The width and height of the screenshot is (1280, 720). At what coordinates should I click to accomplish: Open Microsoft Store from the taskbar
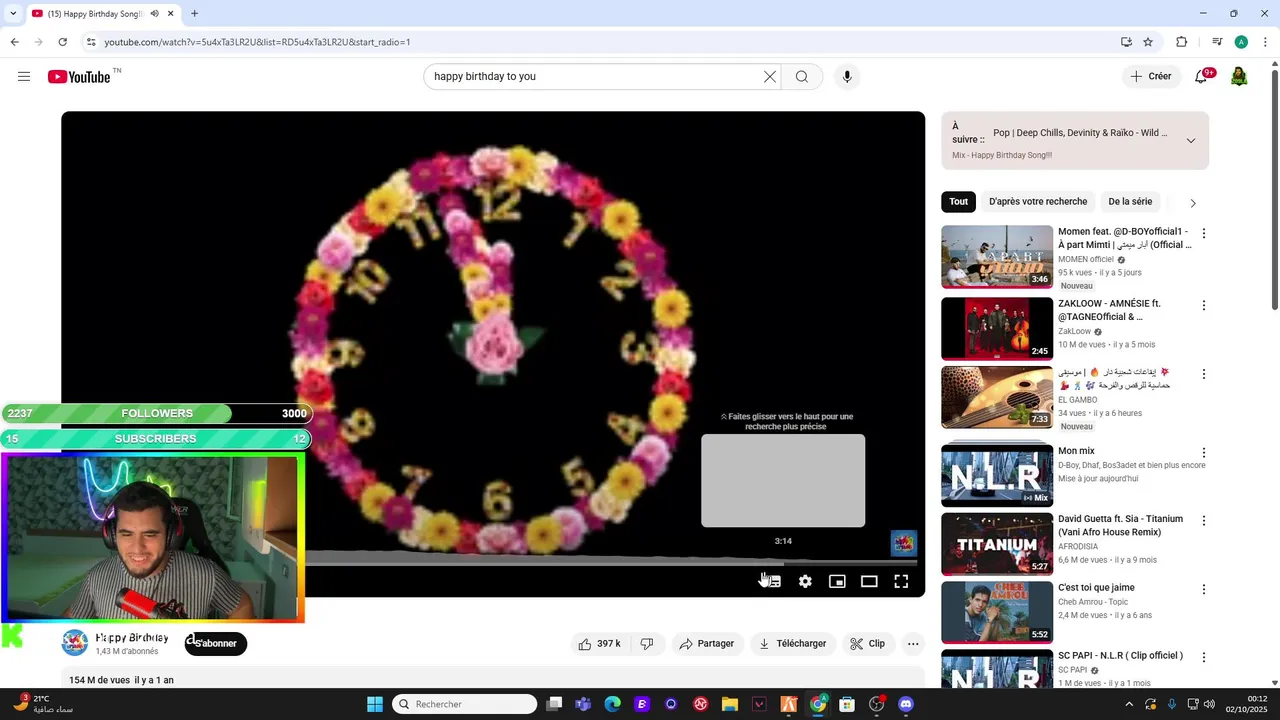click(847, 704)
